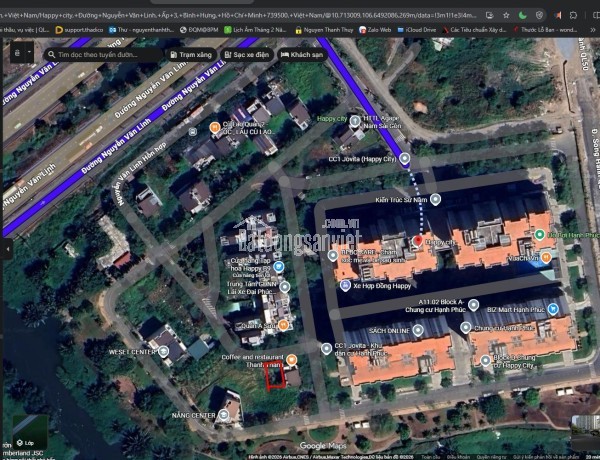Open the Thước Lỗ Ban bookmark
600x460 pixels.
tap(545, 29)
